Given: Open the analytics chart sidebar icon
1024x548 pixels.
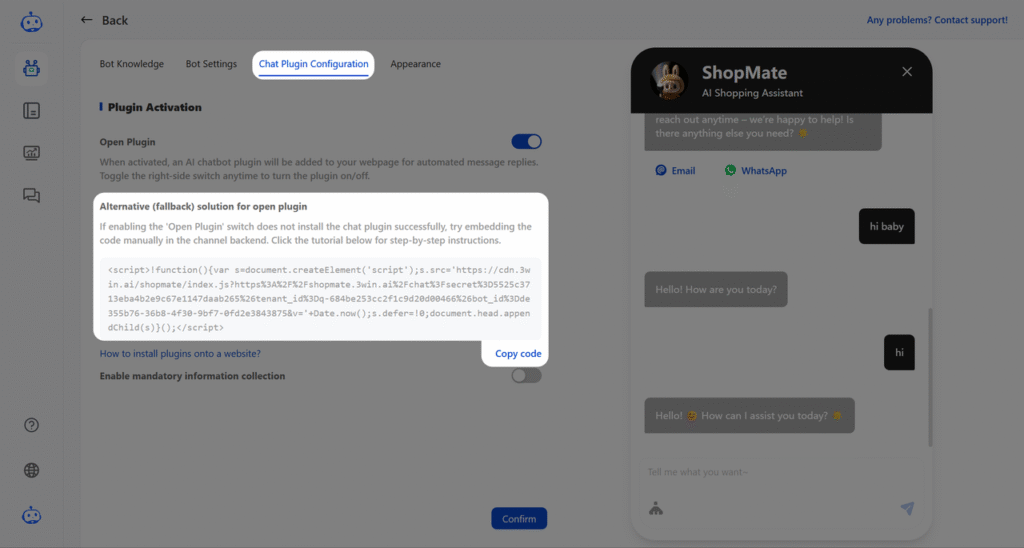Looking at the screenshot, I should 31,153.
